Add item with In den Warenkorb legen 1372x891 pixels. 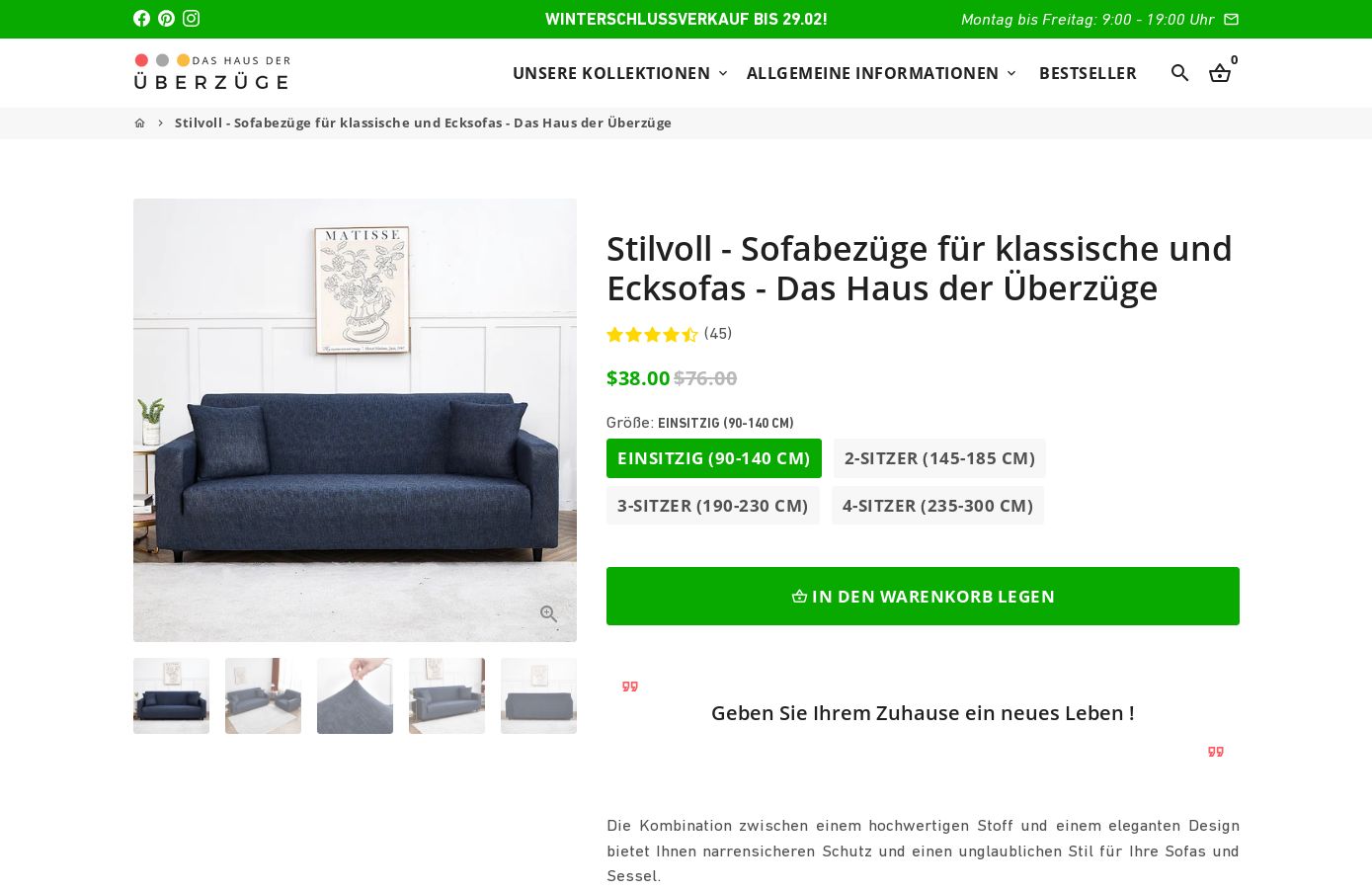point(923,596)
